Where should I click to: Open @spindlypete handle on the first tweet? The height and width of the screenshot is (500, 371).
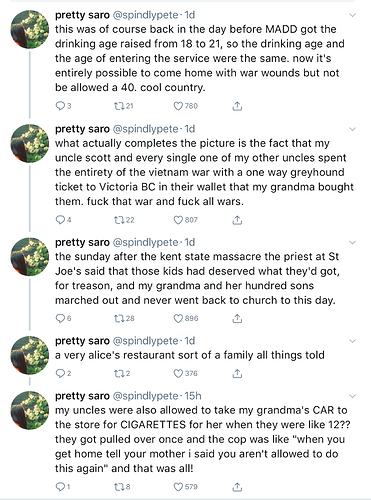coord(145,15)
